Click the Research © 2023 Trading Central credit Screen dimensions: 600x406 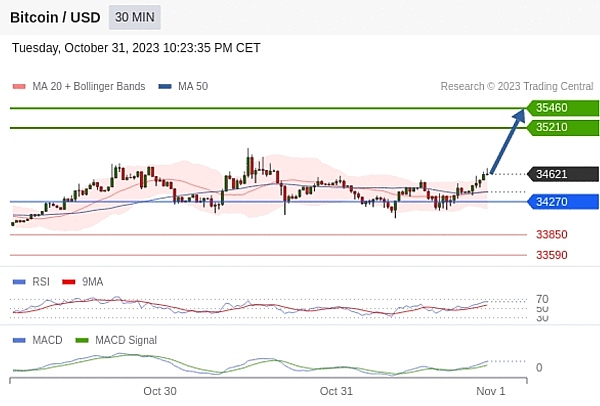coord(517,87)
